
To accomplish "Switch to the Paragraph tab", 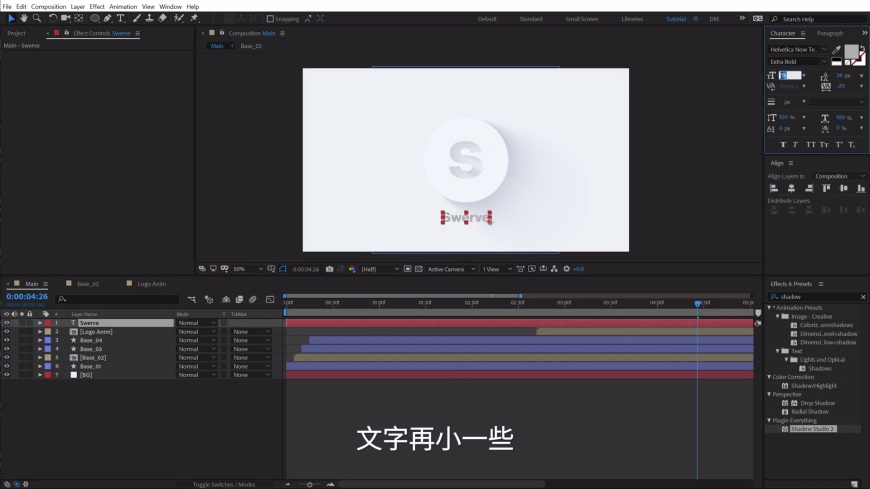I will point(829,33).
